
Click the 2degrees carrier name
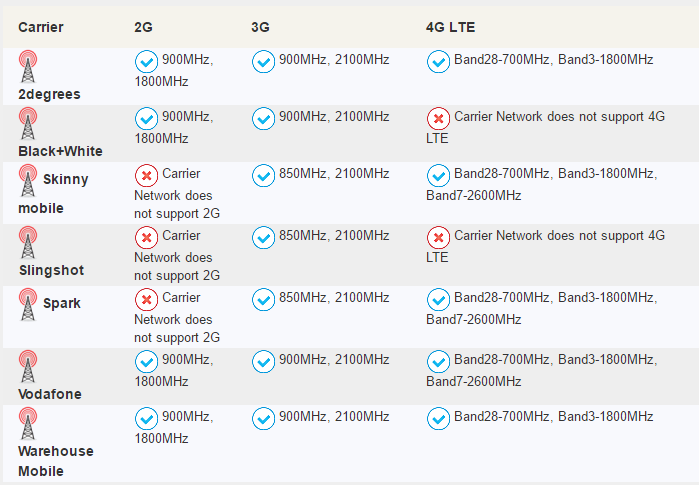click(x=49, y=95)
